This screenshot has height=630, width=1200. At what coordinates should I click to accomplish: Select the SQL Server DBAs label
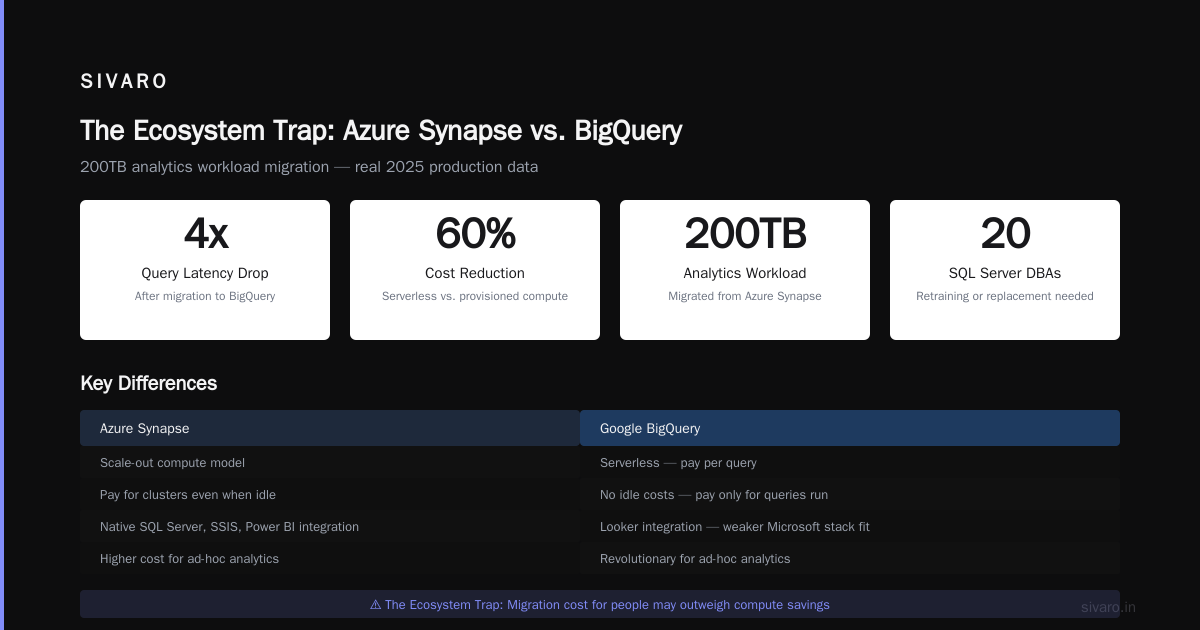click(x=1005, y=273)
